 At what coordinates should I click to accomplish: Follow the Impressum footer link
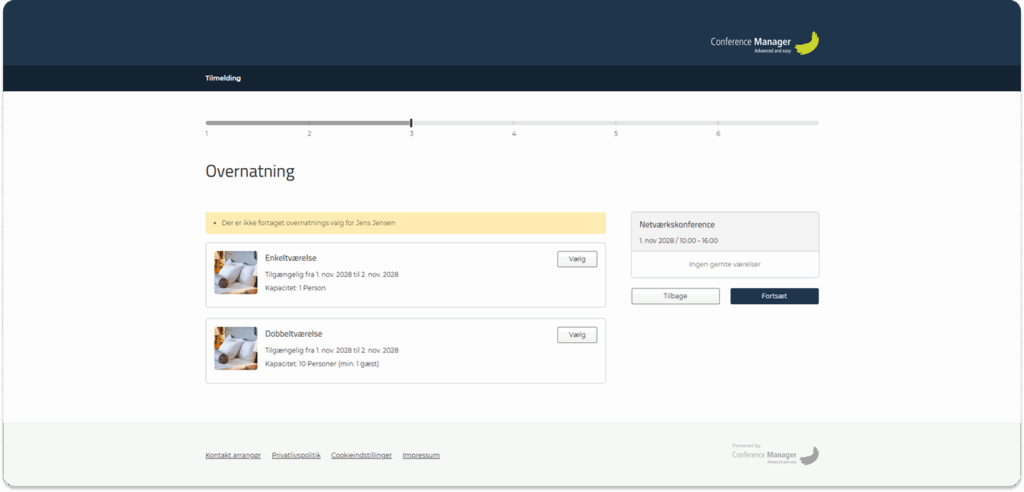click(421, 455)
